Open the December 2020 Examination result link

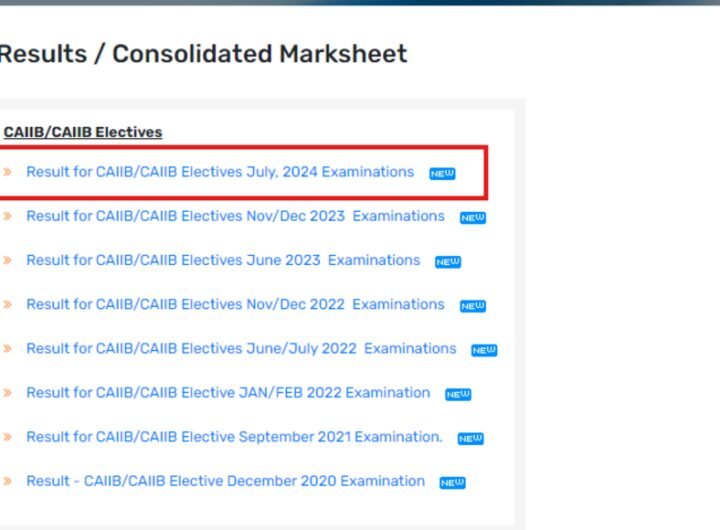click(225, 481)
